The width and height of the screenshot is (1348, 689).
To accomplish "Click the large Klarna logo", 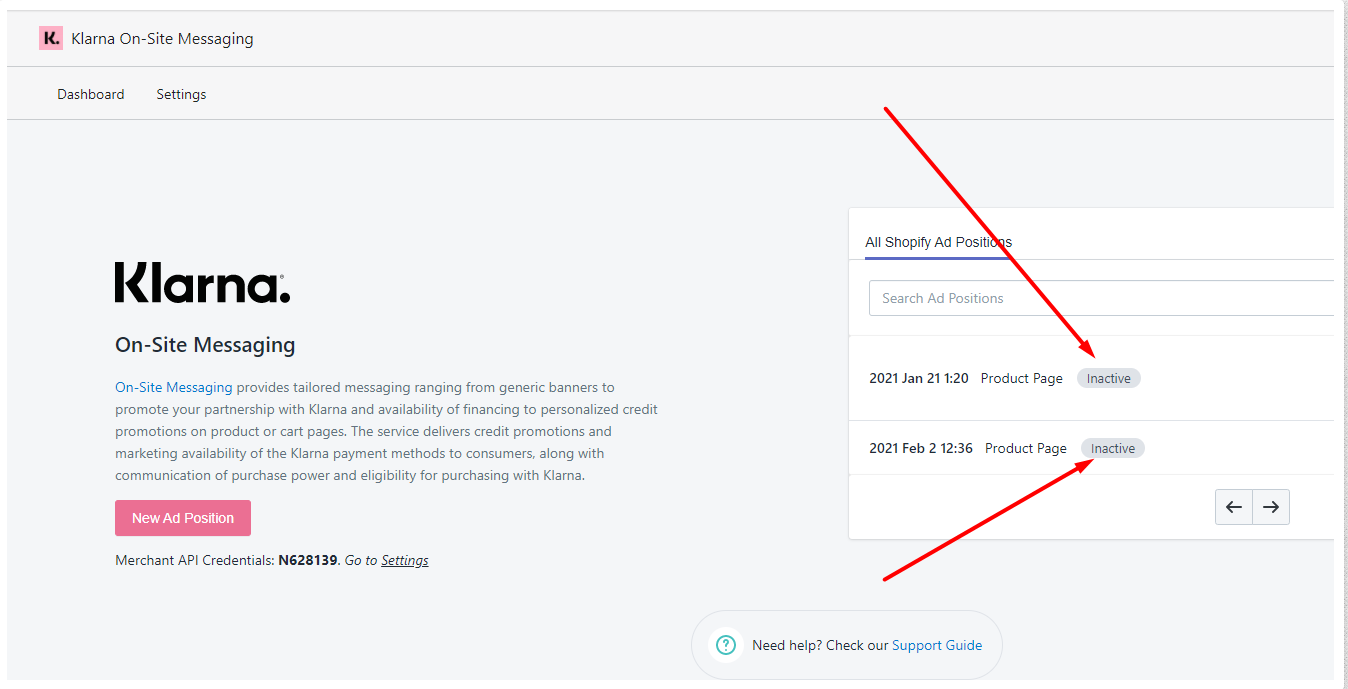I will (x=202, y=283).
